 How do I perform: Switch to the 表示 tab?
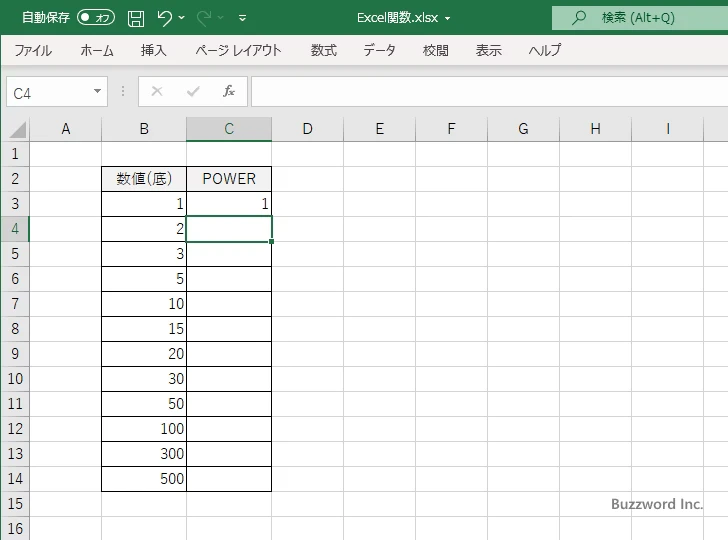[x=488, y=50]
